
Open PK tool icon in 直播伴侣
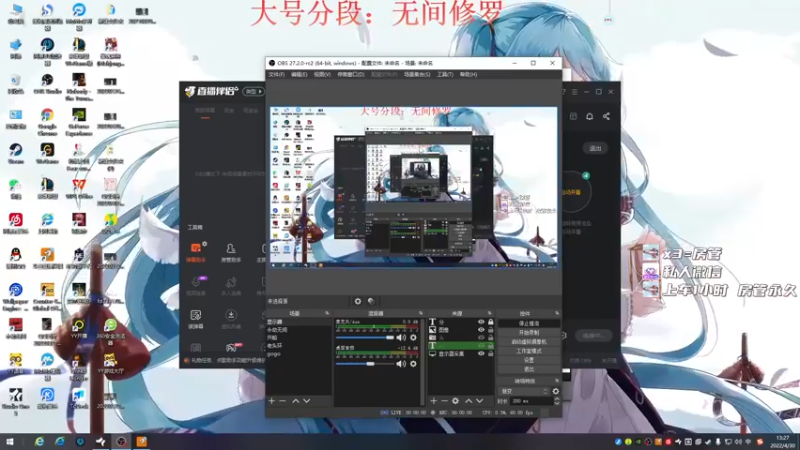[x=231, y=348]
